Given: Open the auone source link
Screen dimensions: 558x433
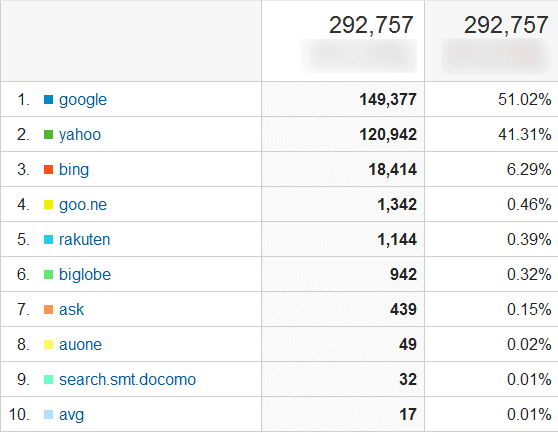Looking at the screenshot, I should click(x=80, y=345).
